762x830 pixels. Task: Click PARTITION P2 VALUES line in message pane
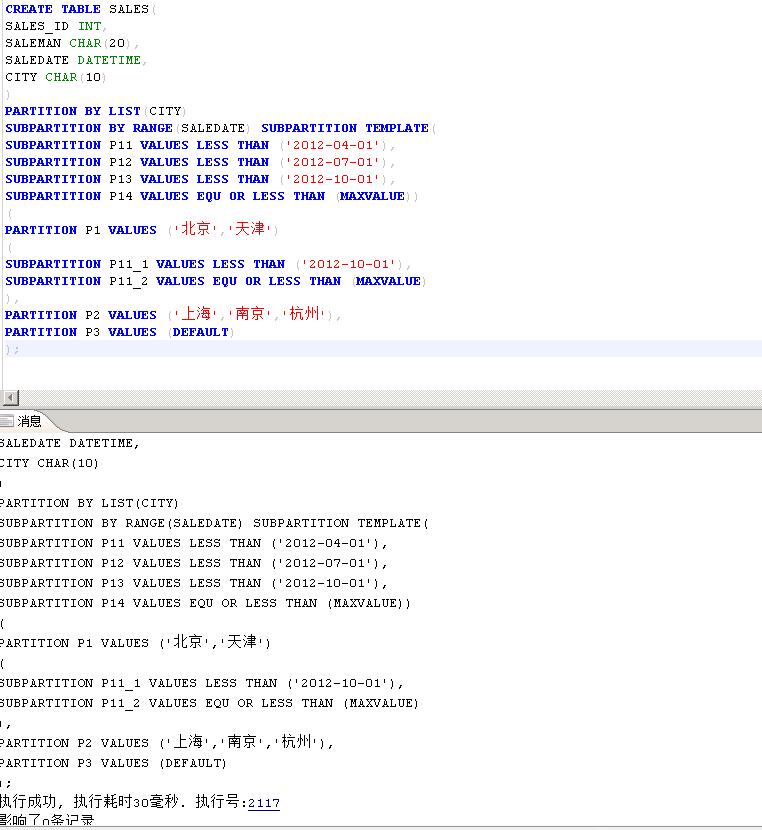pyautogui.click(x=167, y=743)
